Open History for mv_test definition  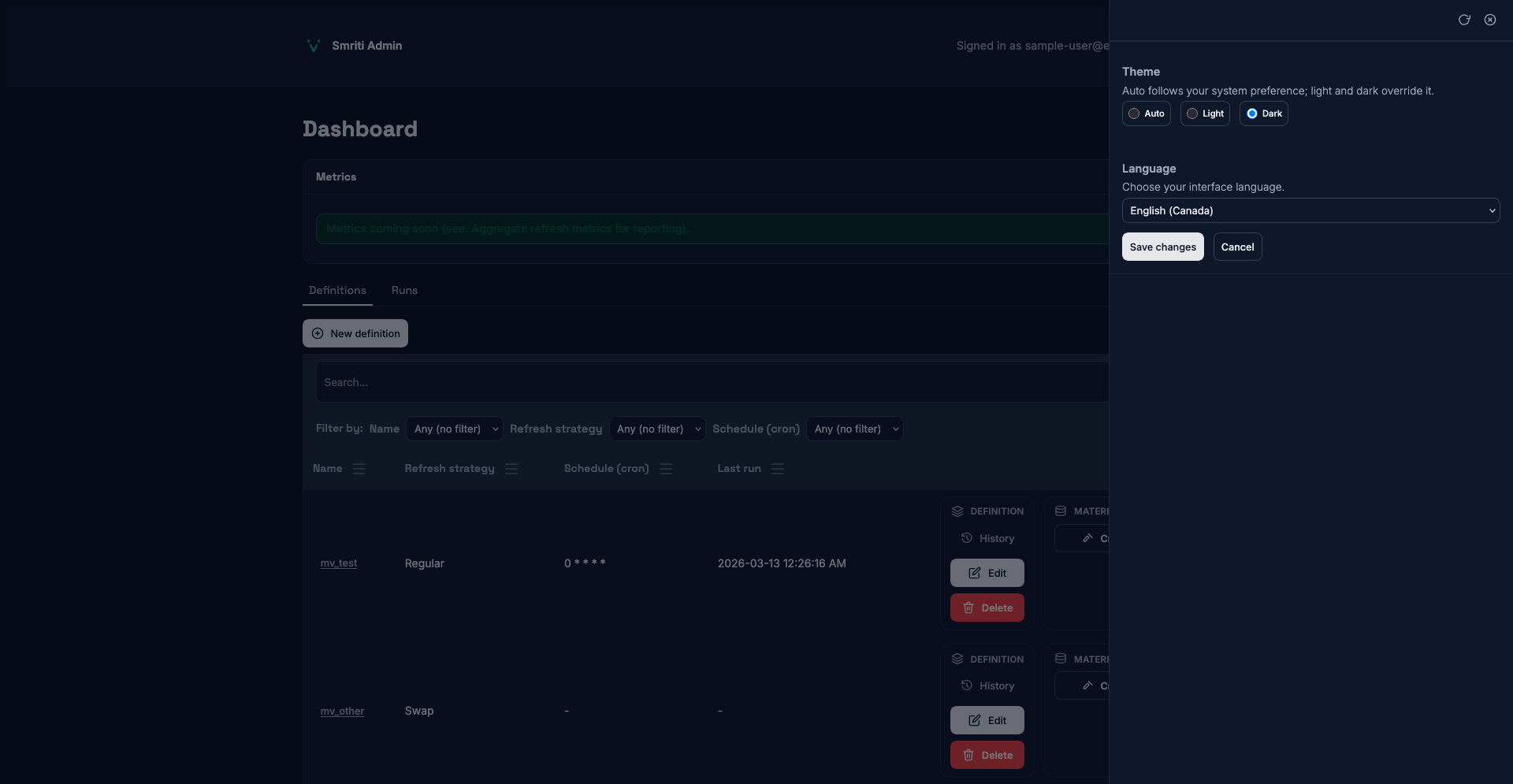(x=987, y=538)
